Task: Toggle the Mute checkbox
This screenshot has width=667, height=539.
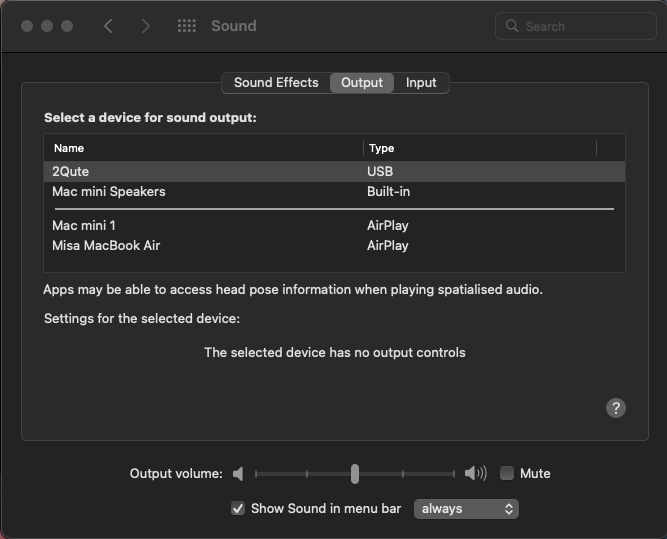Action: click(507, 473)
